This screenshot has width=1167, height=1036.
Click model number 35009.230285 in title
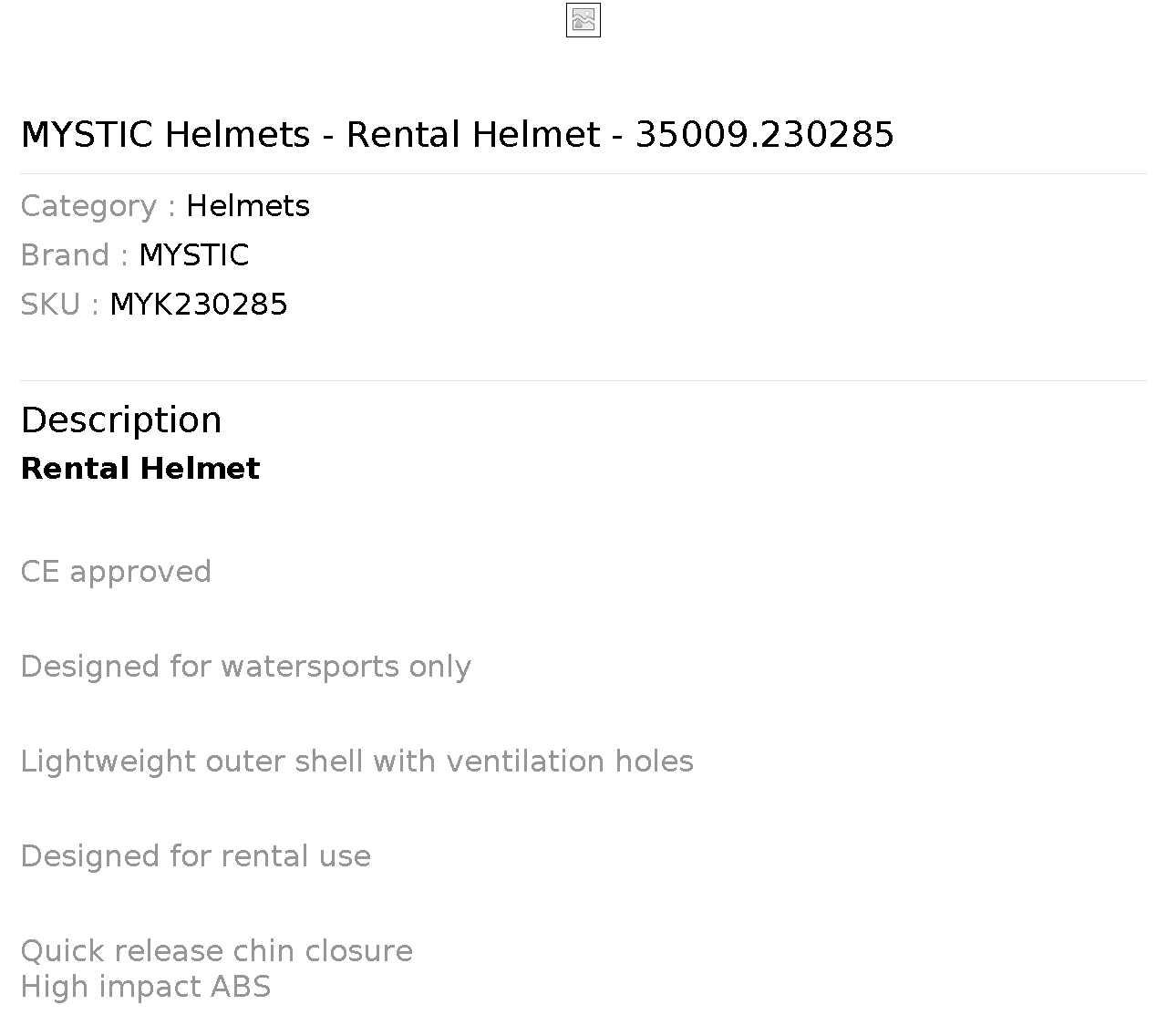[765, 135]
